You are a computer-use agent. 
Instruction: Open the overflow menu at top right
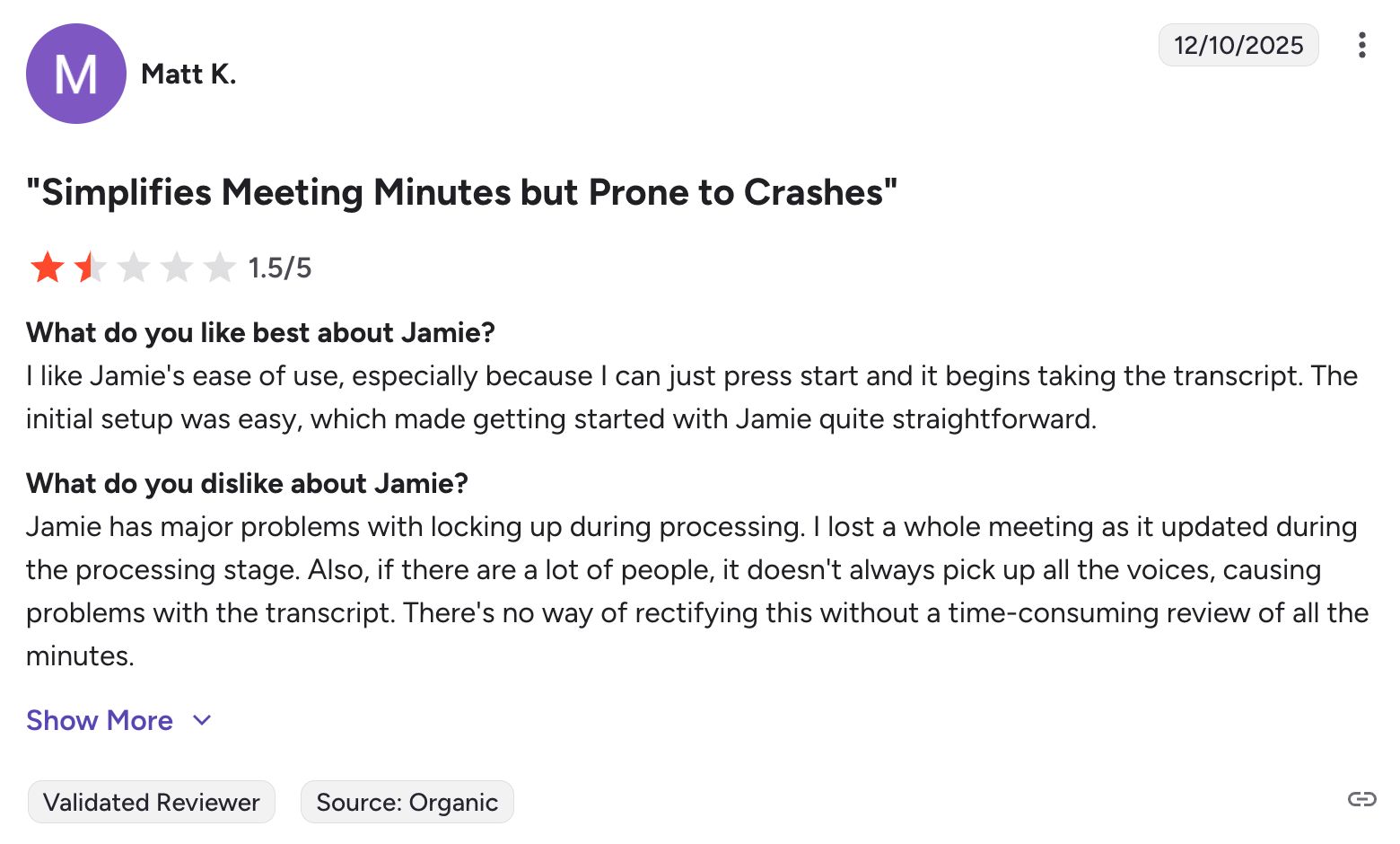coord(1361,45)
